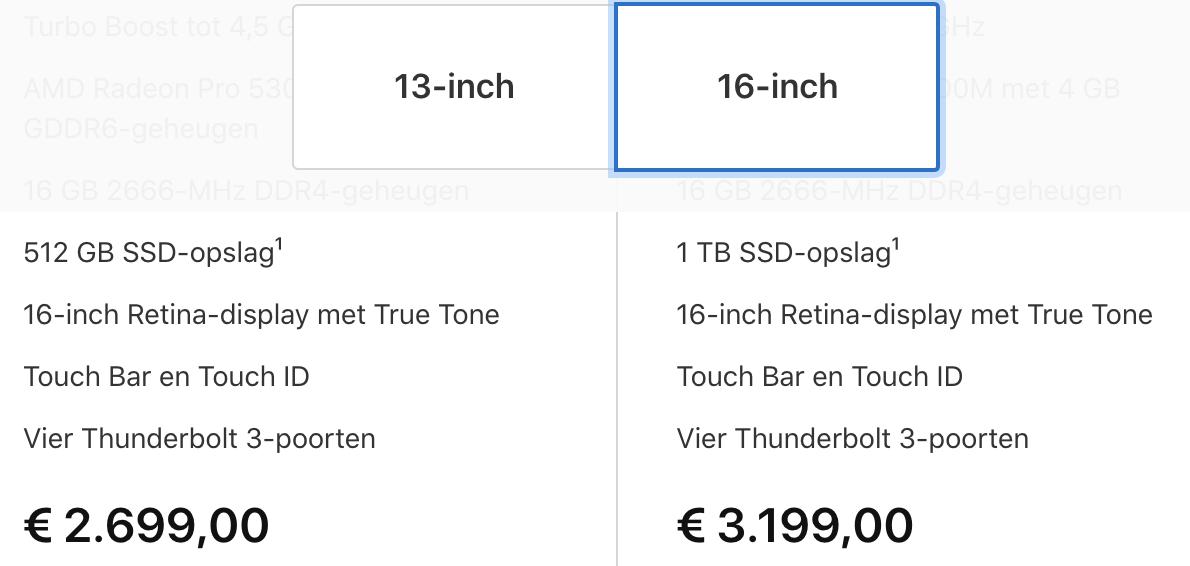Click Retina-display line in the € 2.699,00 column

click(x=261, y=314)
